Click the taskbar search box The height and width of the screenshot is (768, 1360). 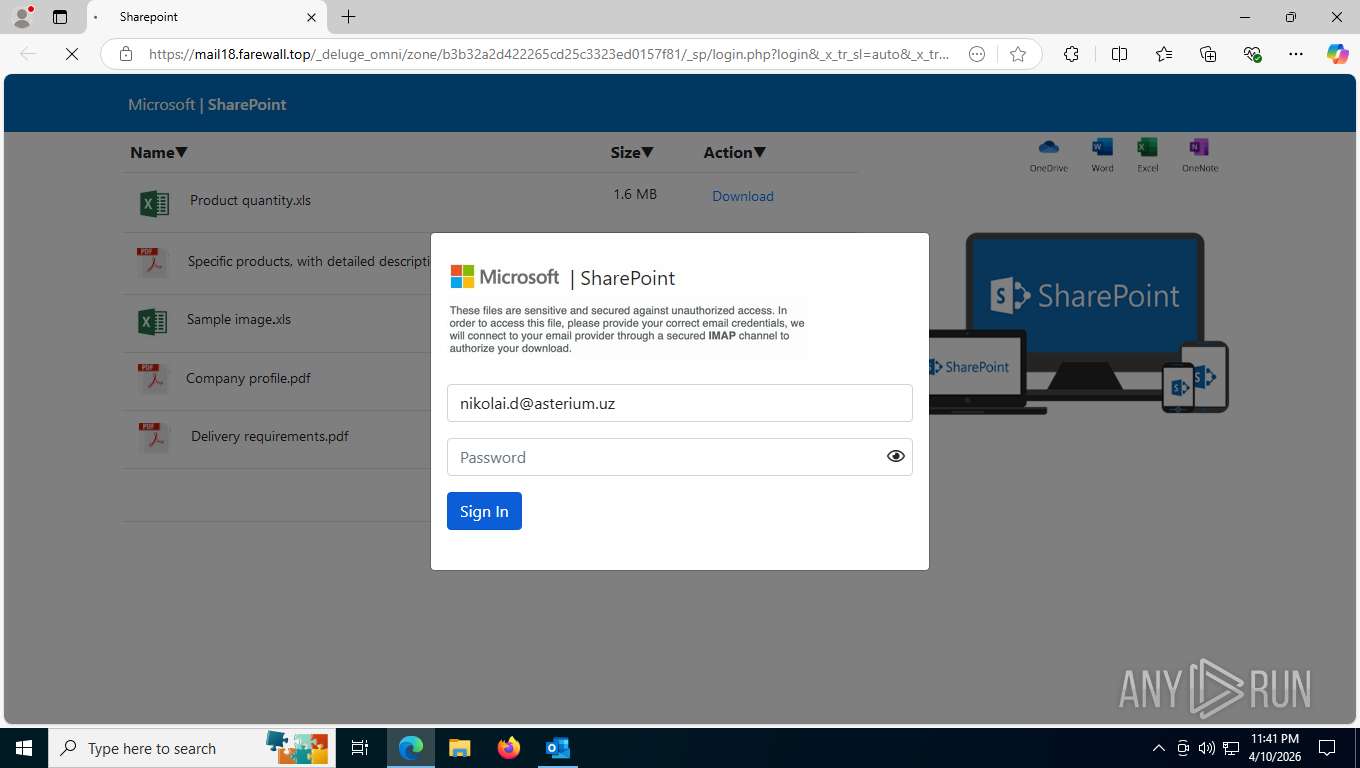[x=192, y=748]
